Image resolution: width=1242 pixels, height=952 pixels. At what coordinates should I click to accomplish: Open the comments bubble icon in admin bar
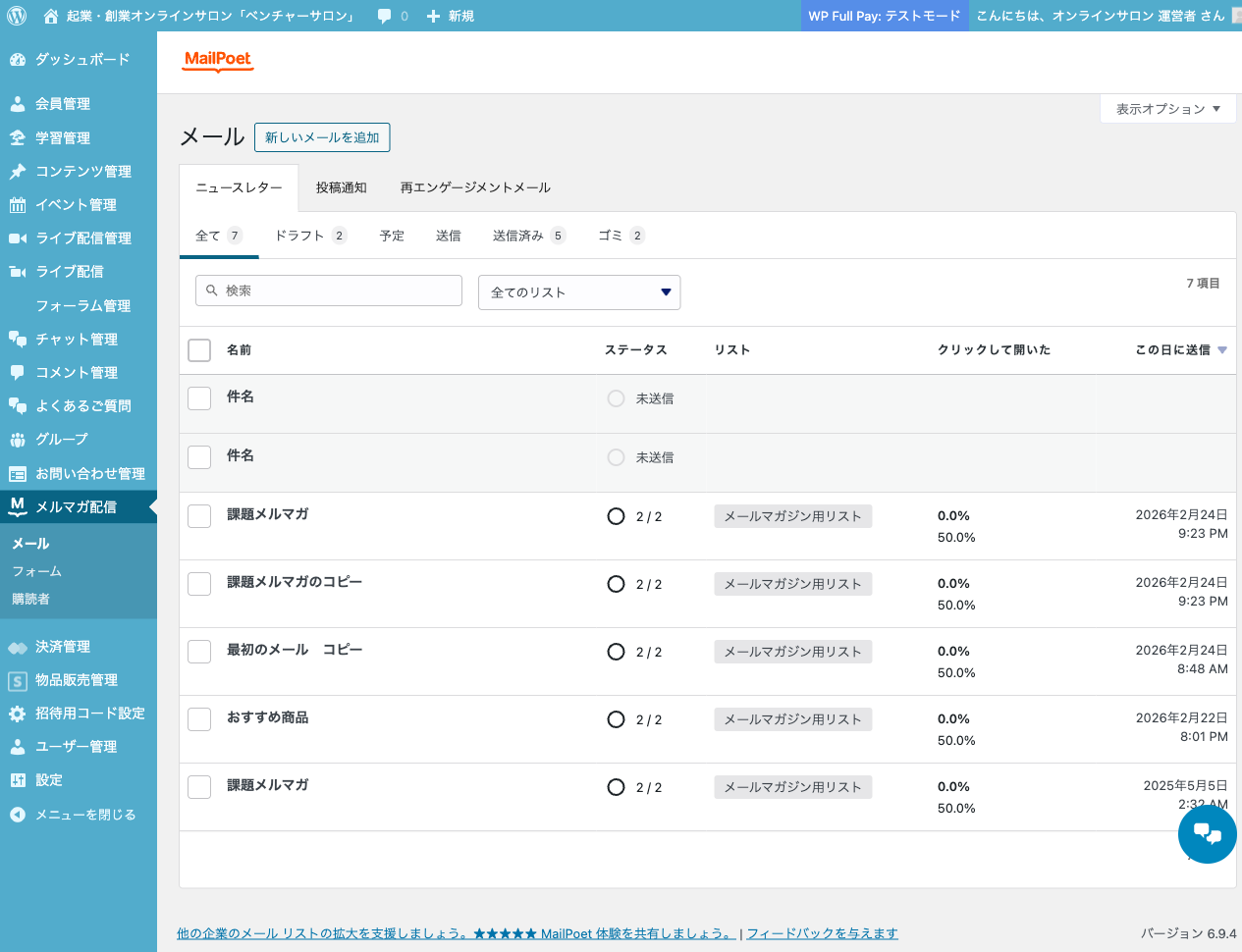(385, 16)
